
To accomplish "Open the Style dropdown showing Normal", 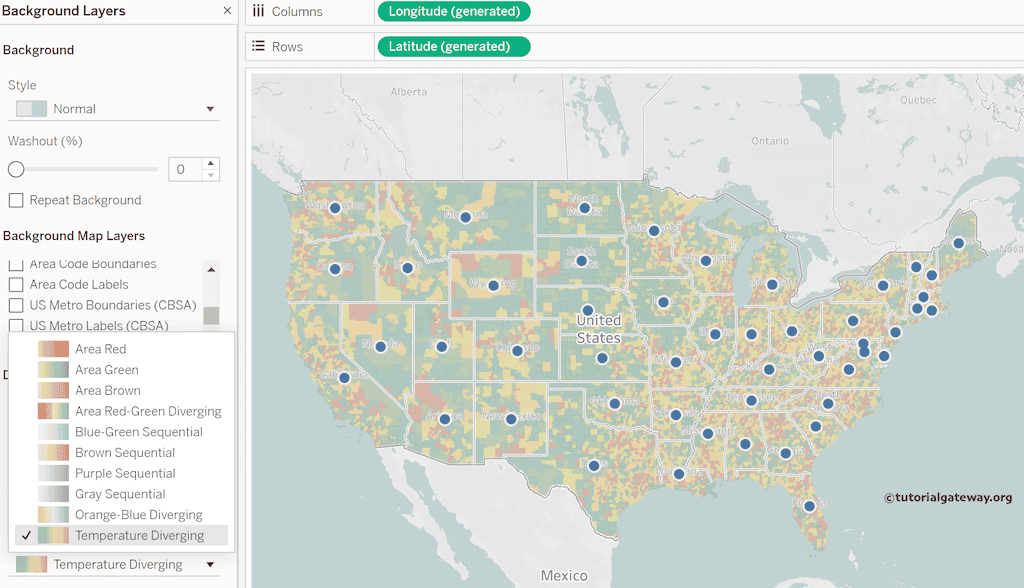I will point(114,108).
